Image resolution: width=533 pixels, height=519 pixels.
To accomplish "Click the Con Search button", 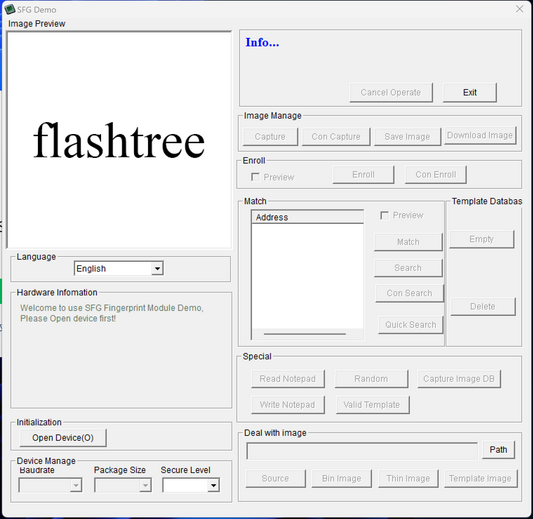I will point(410,293).
